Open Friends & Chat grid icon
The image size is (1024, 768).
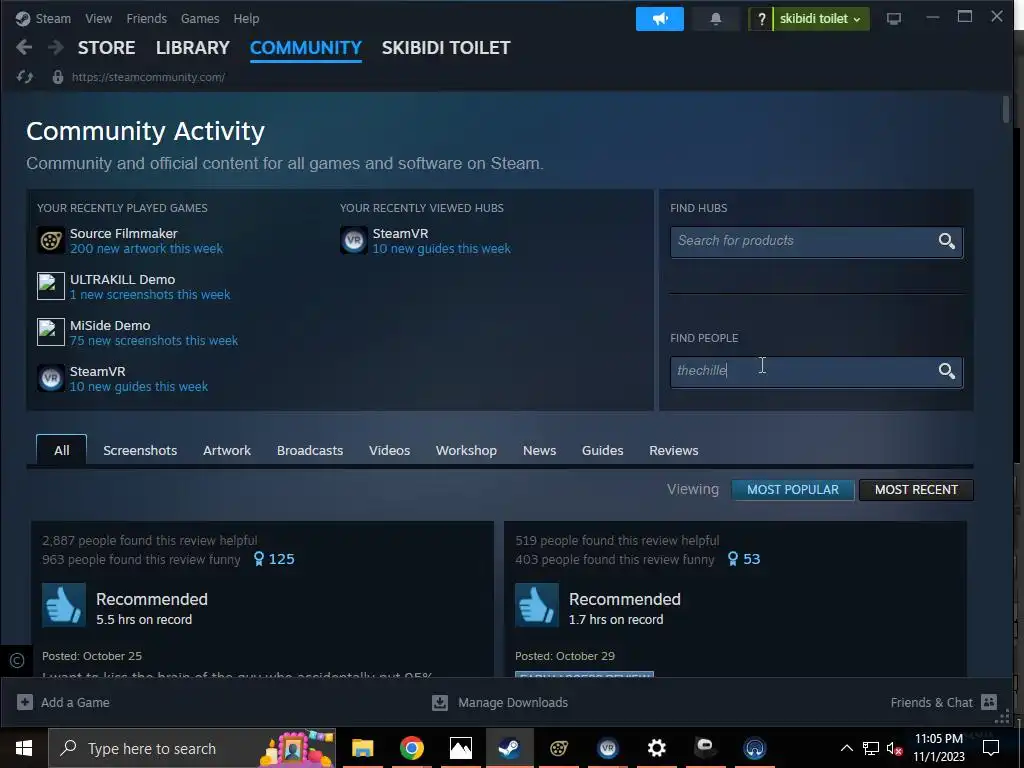pos(989,702)
